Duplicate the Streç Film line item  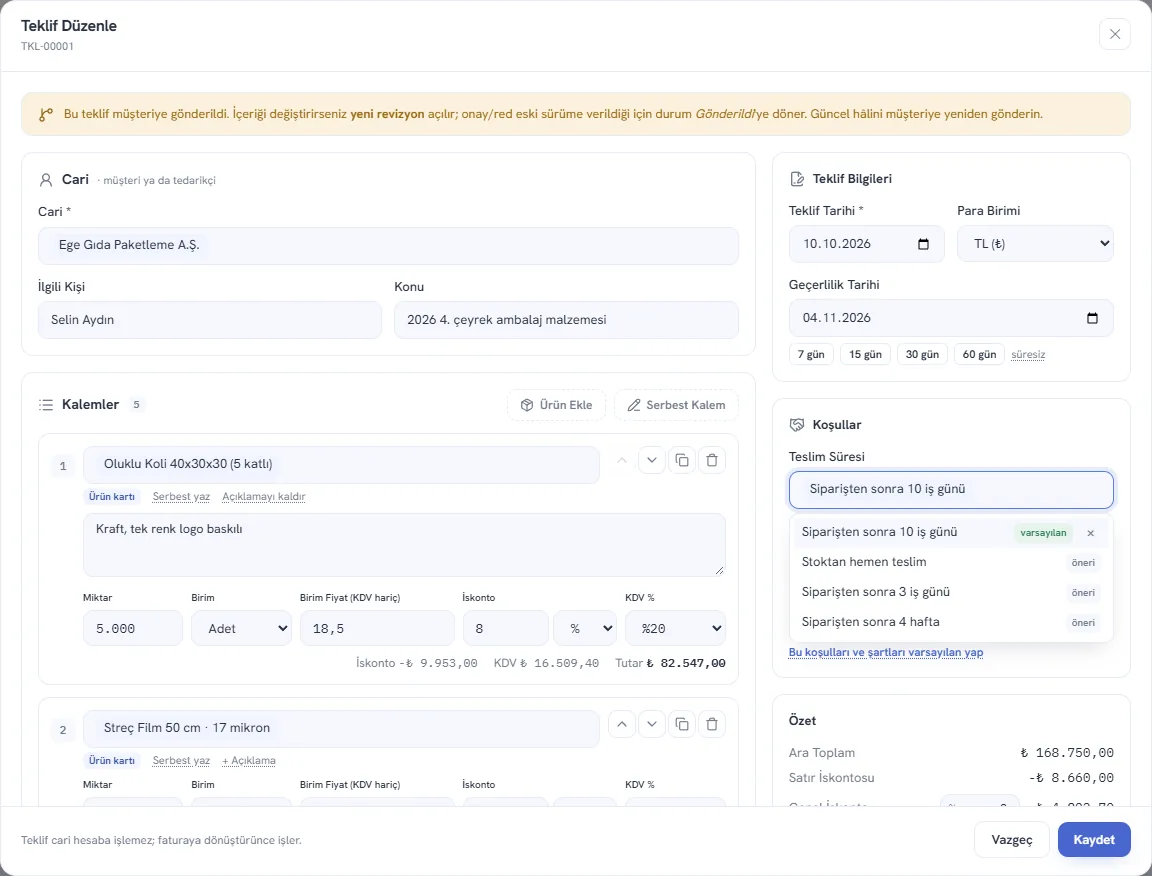682,725
